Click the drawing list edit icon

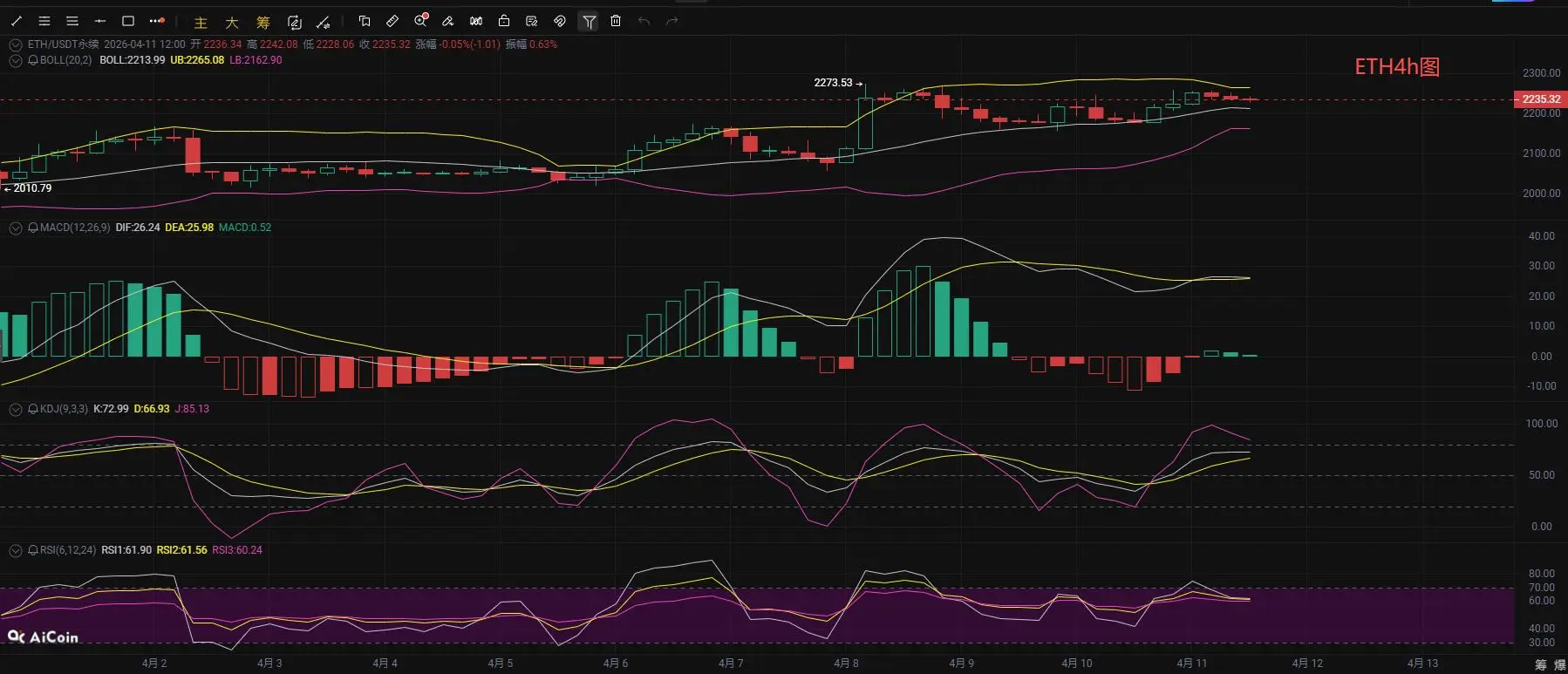tap(532, 21)
